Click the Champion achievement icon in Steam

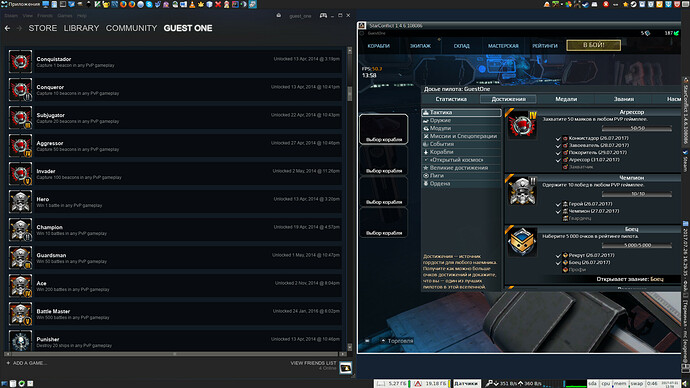(x=20, y=230)
